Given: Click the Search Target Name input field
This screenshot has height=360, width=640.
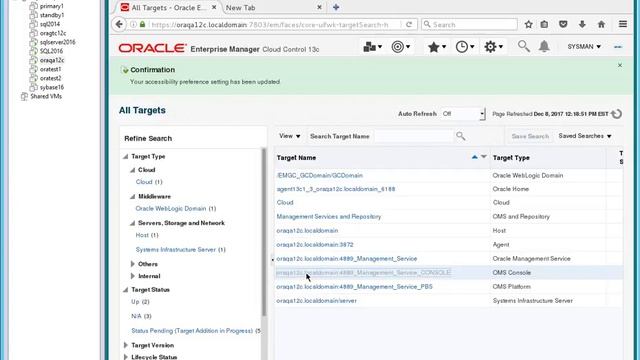Looking at the screenshot, I should [x=413, y=136].
